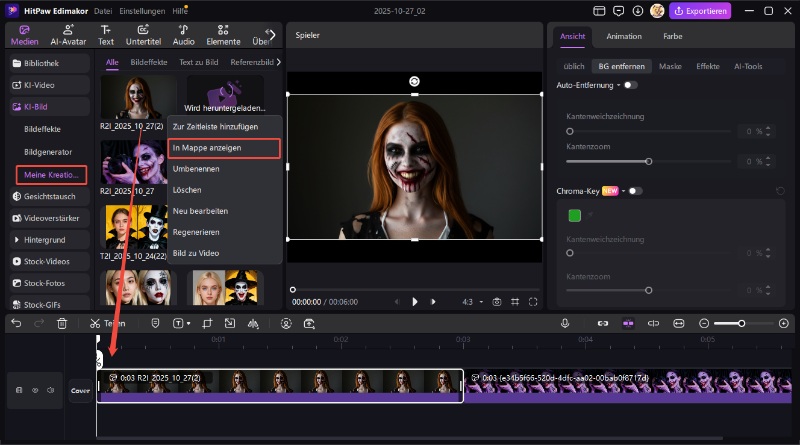Select Videoverstärker in the sidebar
The image size is (800, 445).
[x=49, y=218]
